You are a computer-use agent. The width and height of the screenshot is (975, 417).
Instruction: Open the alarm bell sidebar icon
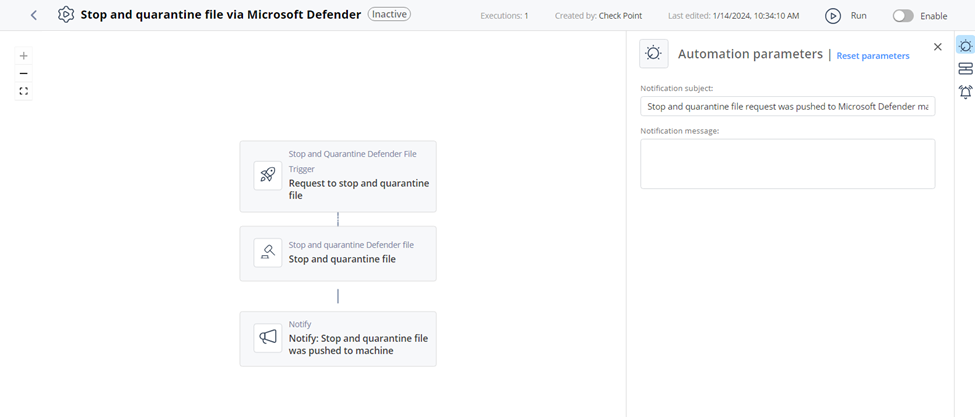(965, 92)
